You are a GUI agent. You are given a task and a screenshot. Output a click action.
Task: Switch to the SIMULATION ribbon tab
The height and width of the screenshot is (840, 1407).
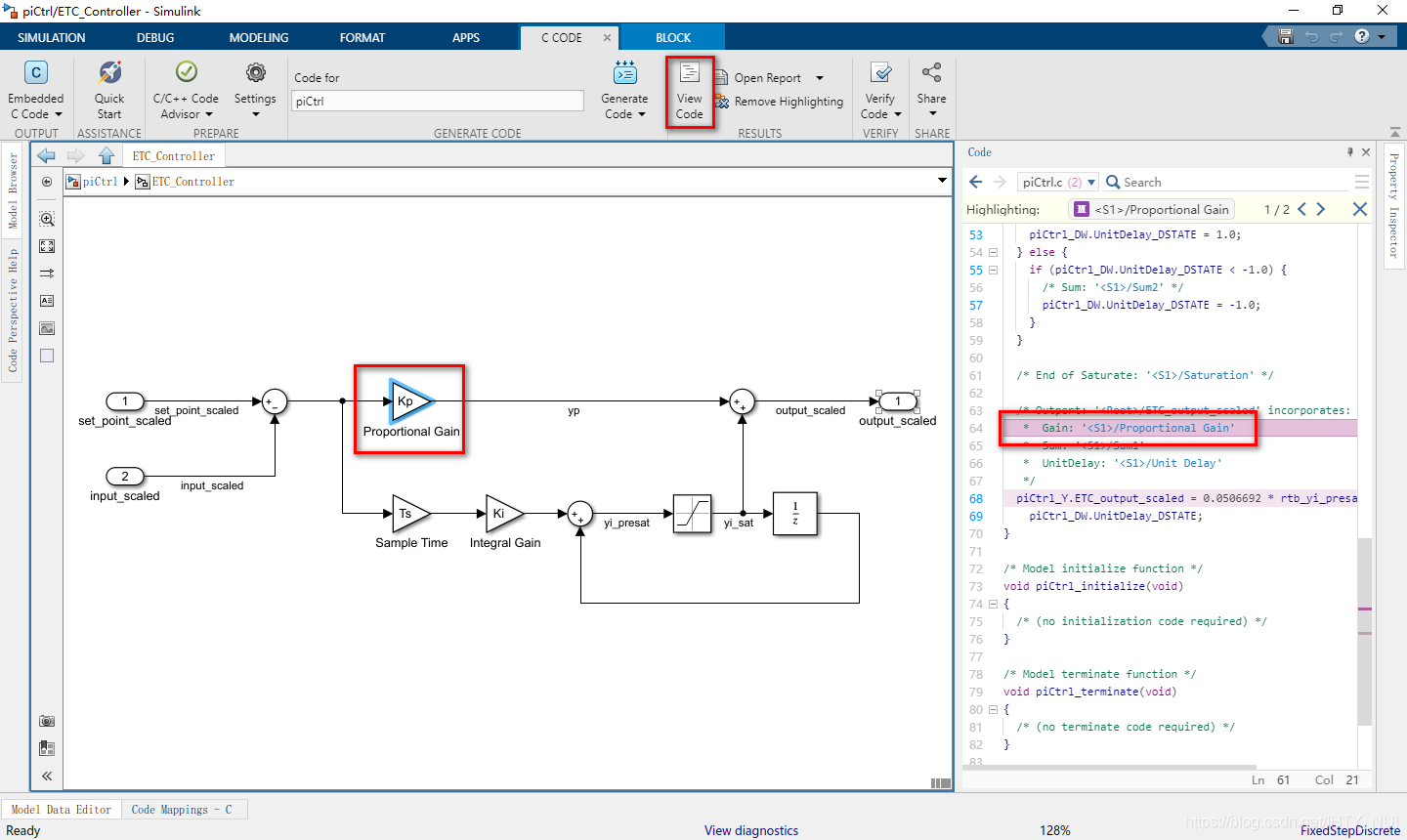(x=52, y=37)
